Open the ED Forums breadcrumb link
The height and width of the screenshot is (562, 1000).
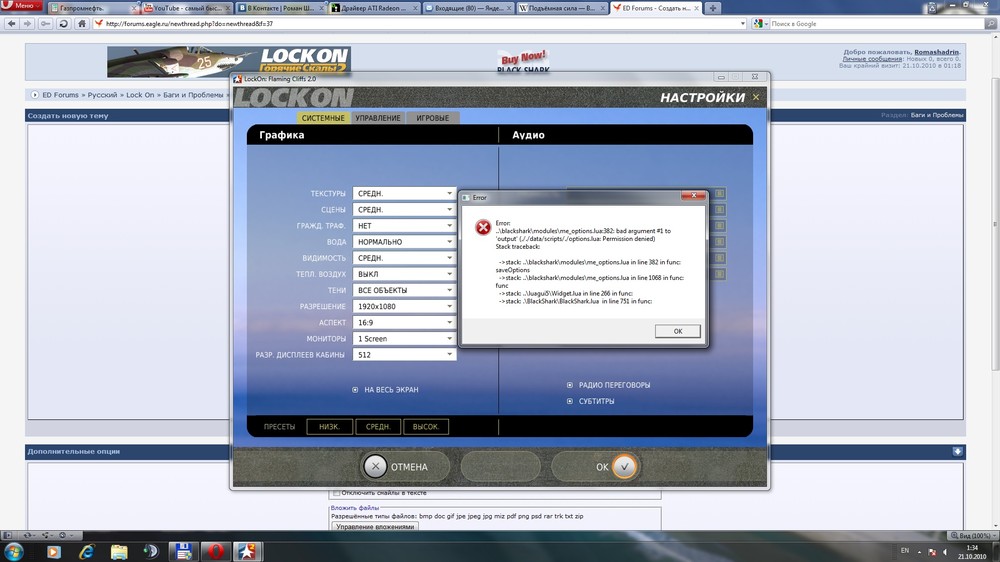point(60,94)
